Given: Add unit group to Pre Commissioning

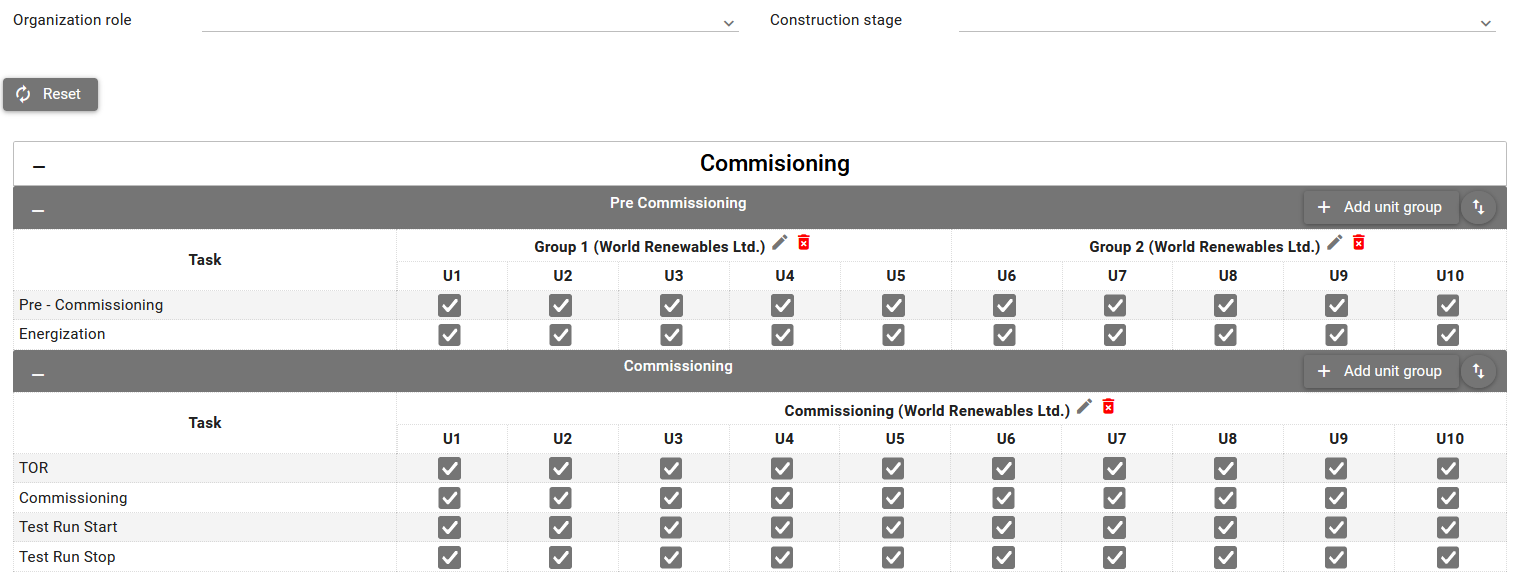Looking at the screenshot, I should (1380, 207).
